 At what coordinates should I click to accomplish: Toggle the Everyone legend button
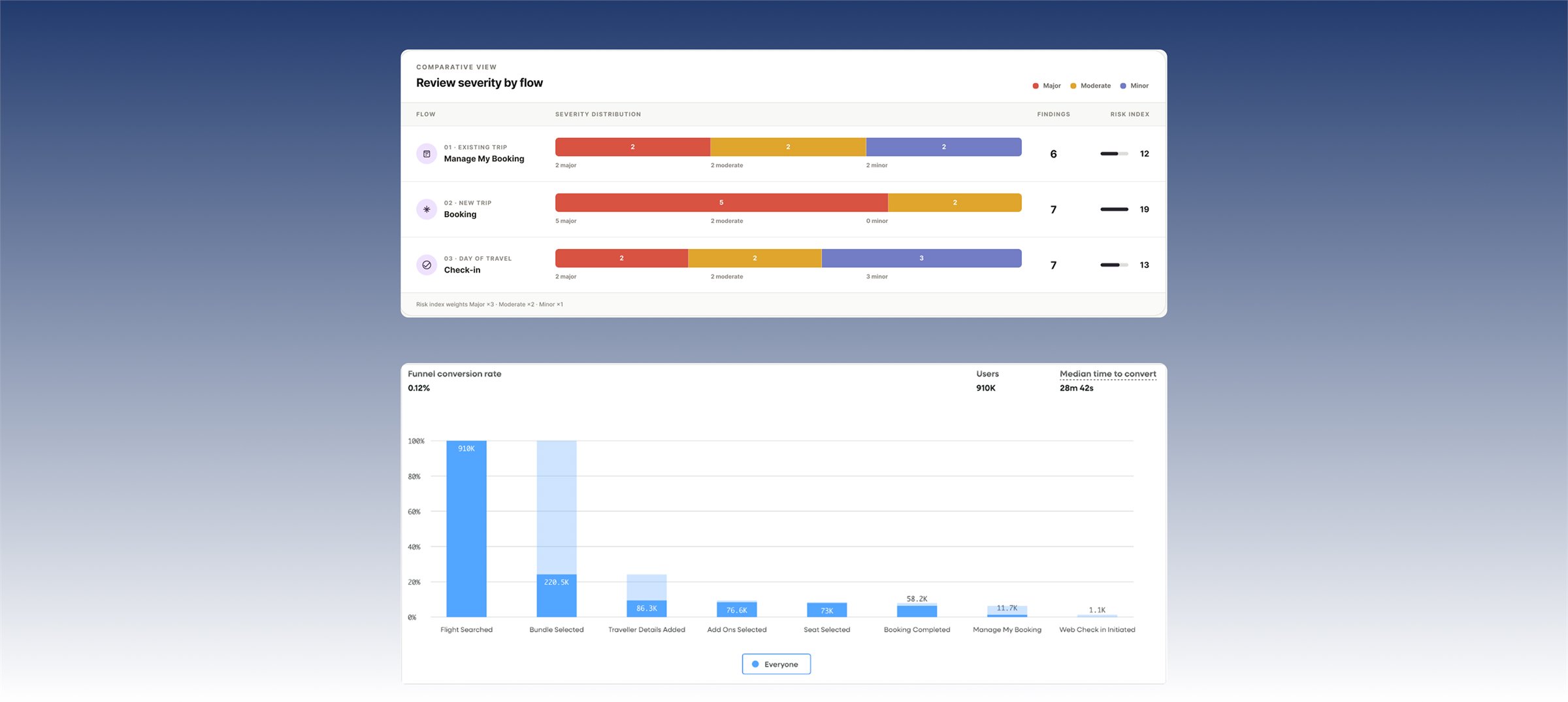tap(776, 664)
